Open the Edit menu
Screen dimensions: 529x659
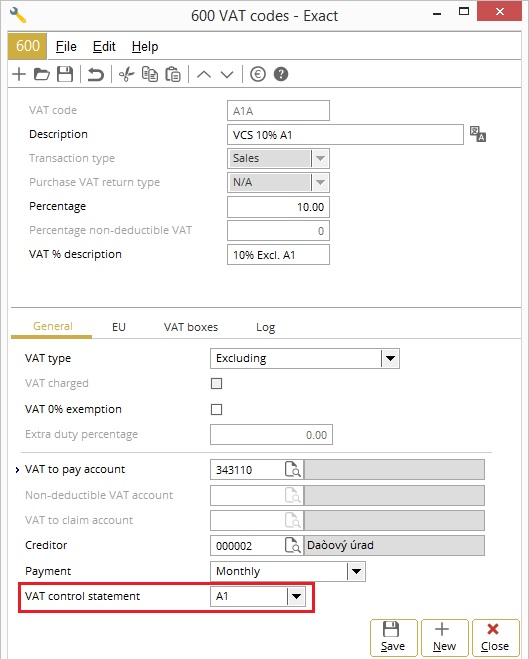pyautogui.click(x=104, y=46)
